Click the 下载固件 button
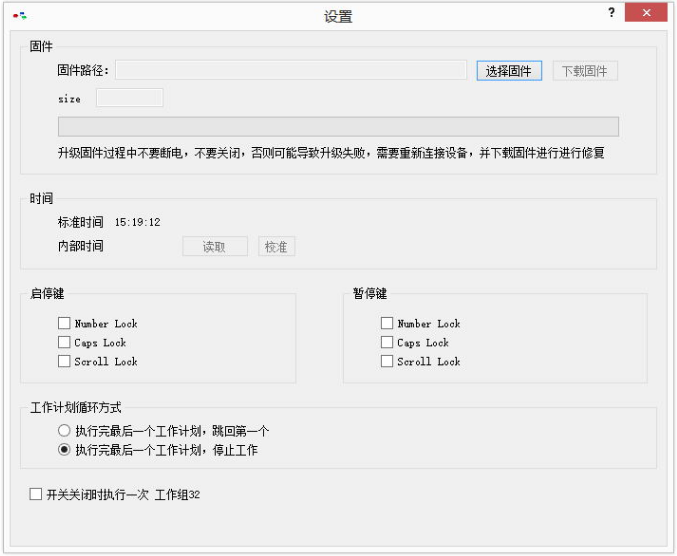The height and width of the screenshot is (556, 677). tap(585, 71)
